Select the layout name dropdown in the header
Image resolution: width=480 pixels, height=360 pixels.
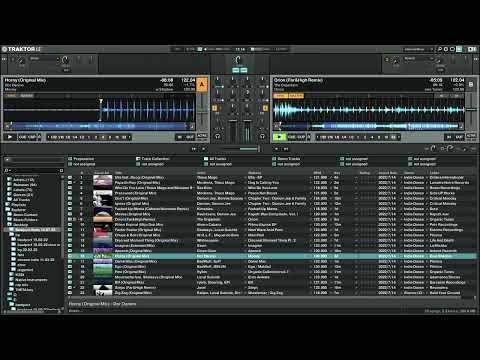point(418,49)
